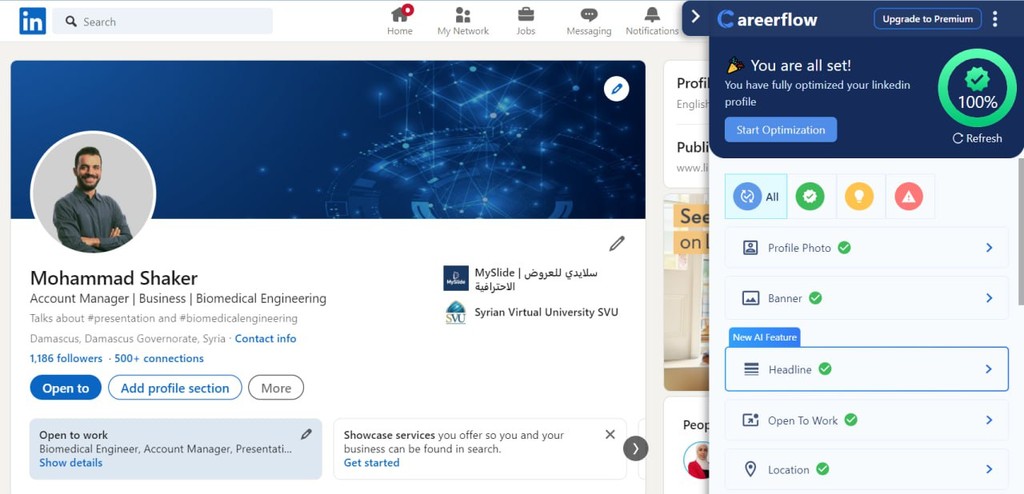Dismiss the Showcase services card
The height and width of the screenshot is (494, 1024).
point(610,435)
